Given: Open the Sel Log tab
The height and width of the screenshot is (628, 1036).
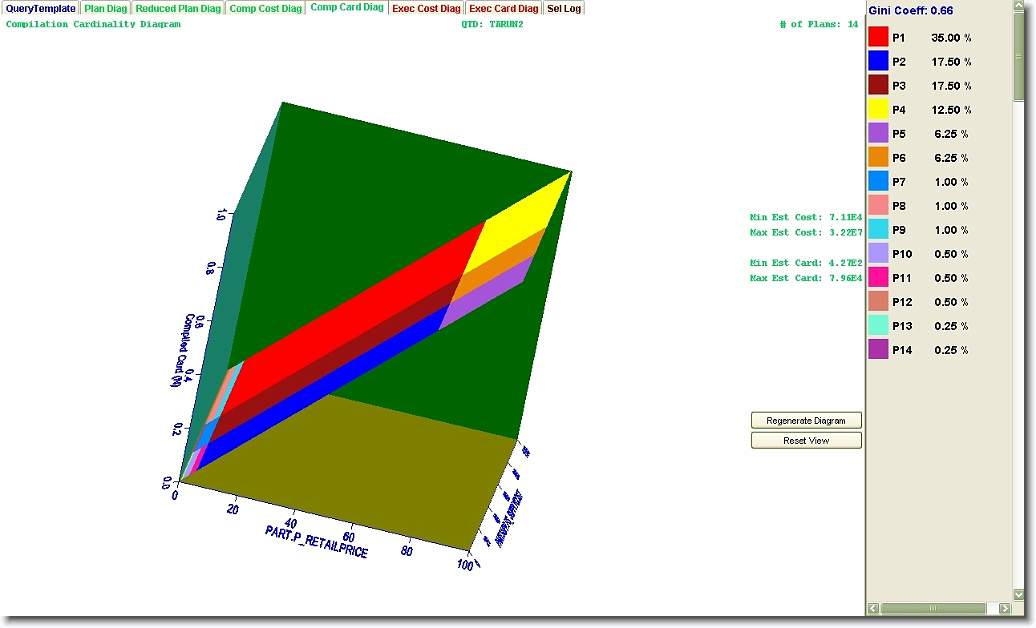Looking at the screenshot, I should click(x=564, y=8).
